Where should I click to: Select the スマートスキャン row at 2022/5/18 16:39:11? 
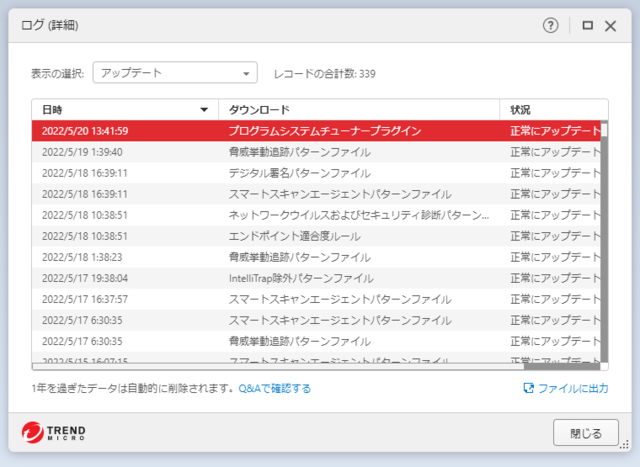316,194
